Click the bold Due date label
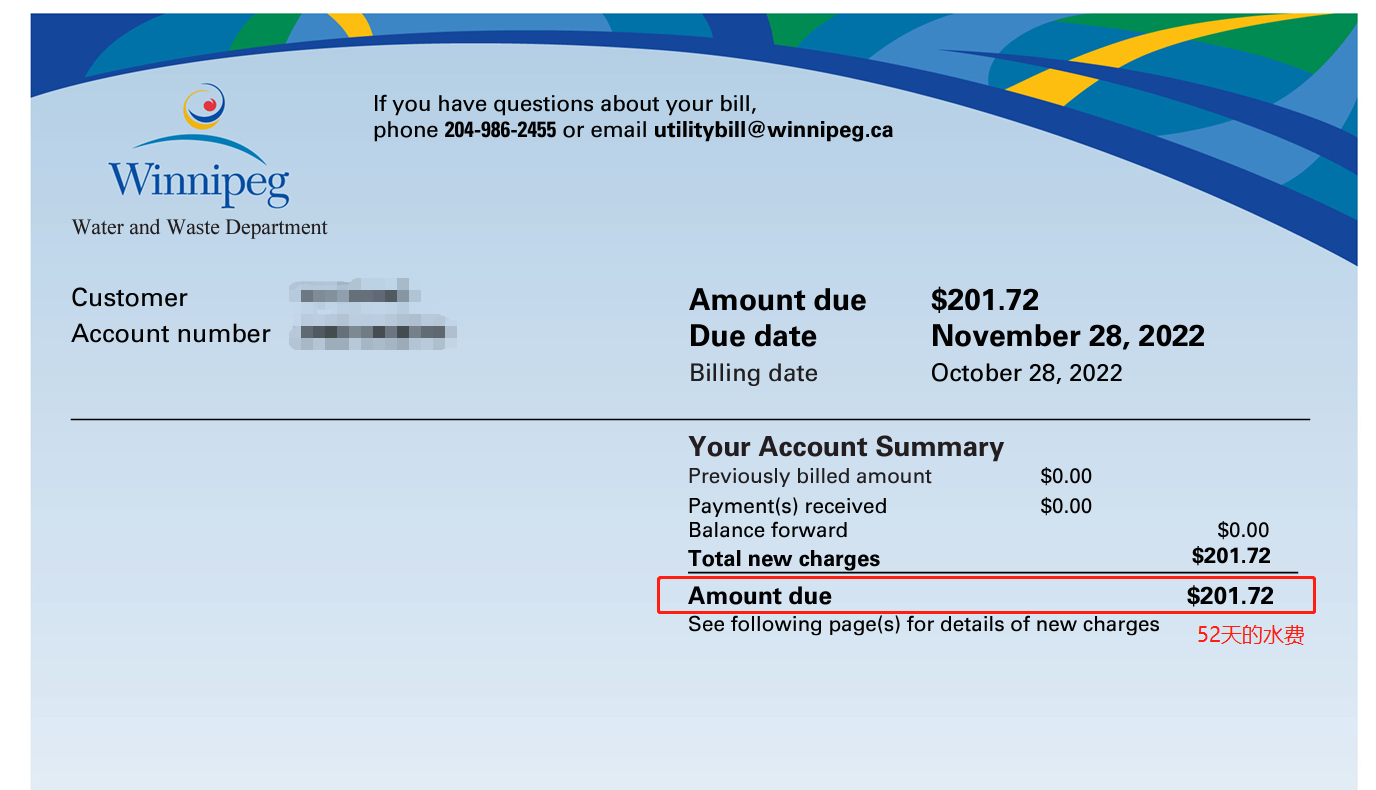The height and width of the screenshot is (790, 1376). (752, 336)
